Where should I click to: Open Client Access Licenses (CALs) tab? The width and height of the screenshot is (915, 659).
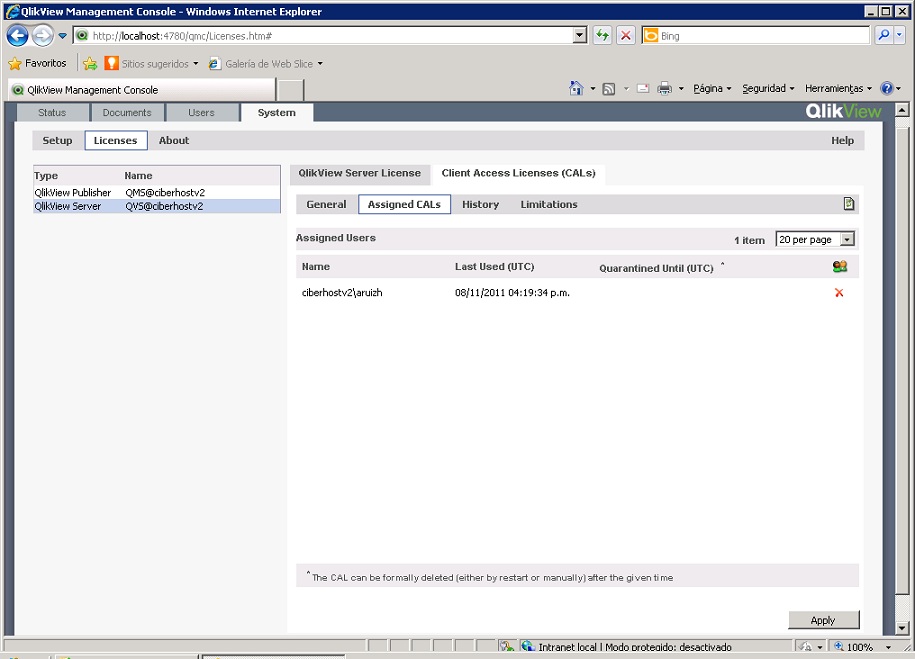pos(518,173)
